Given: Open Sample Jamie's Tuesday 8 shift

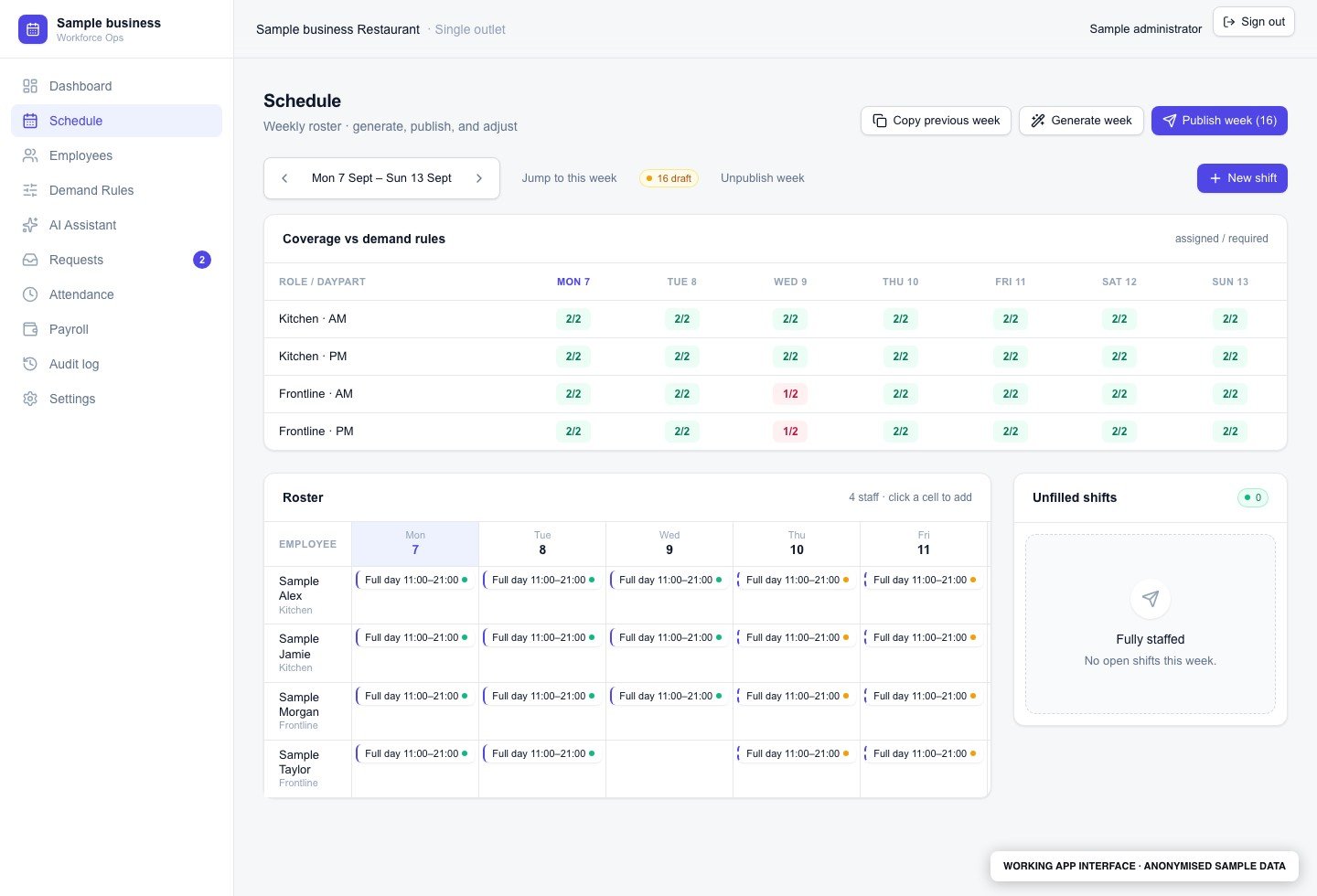Looking at the screenshot, I should pyautogui.click(x=542, y=637).
